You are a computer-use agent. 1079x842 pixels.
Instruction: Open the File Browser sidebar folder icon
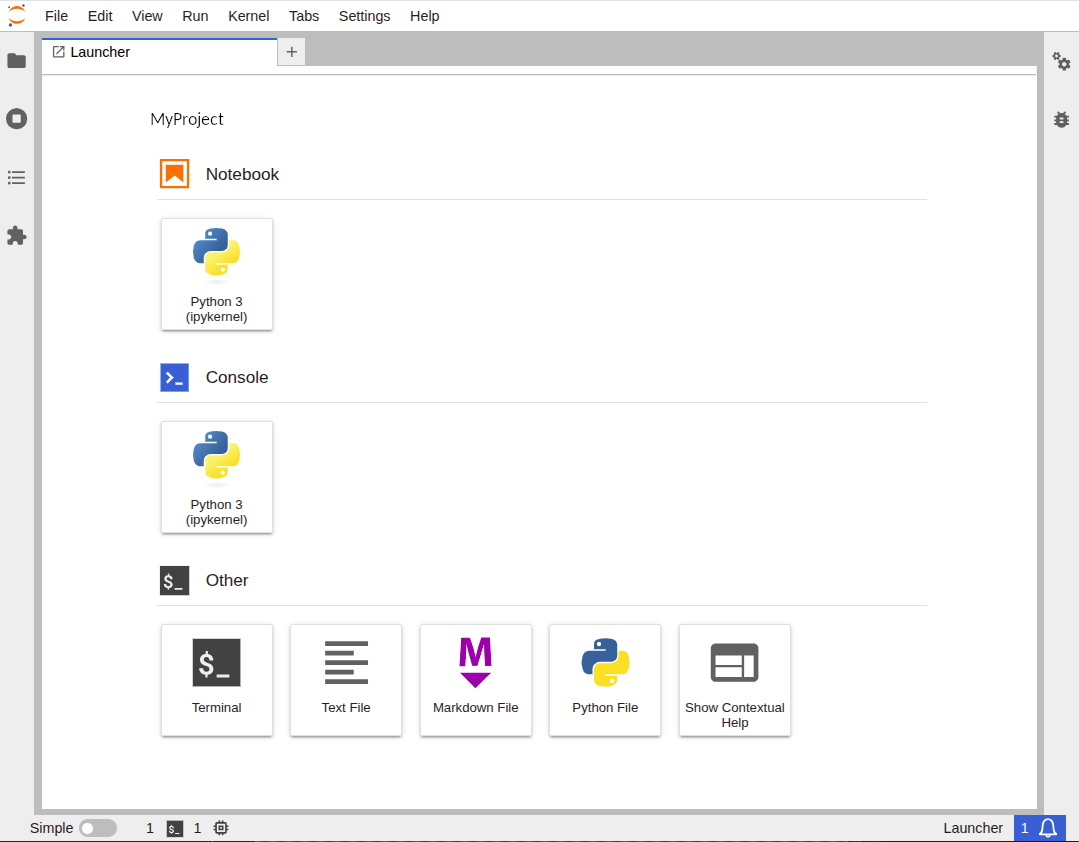coord(16,61)
